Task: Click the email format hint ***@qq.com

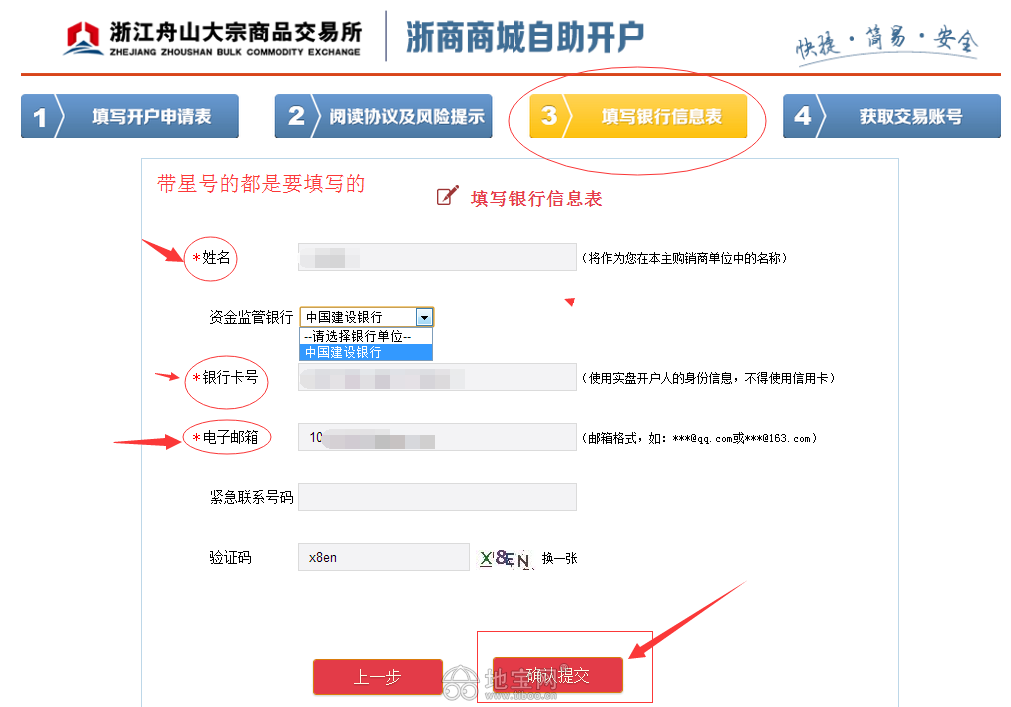Action: tap(702, 438)
